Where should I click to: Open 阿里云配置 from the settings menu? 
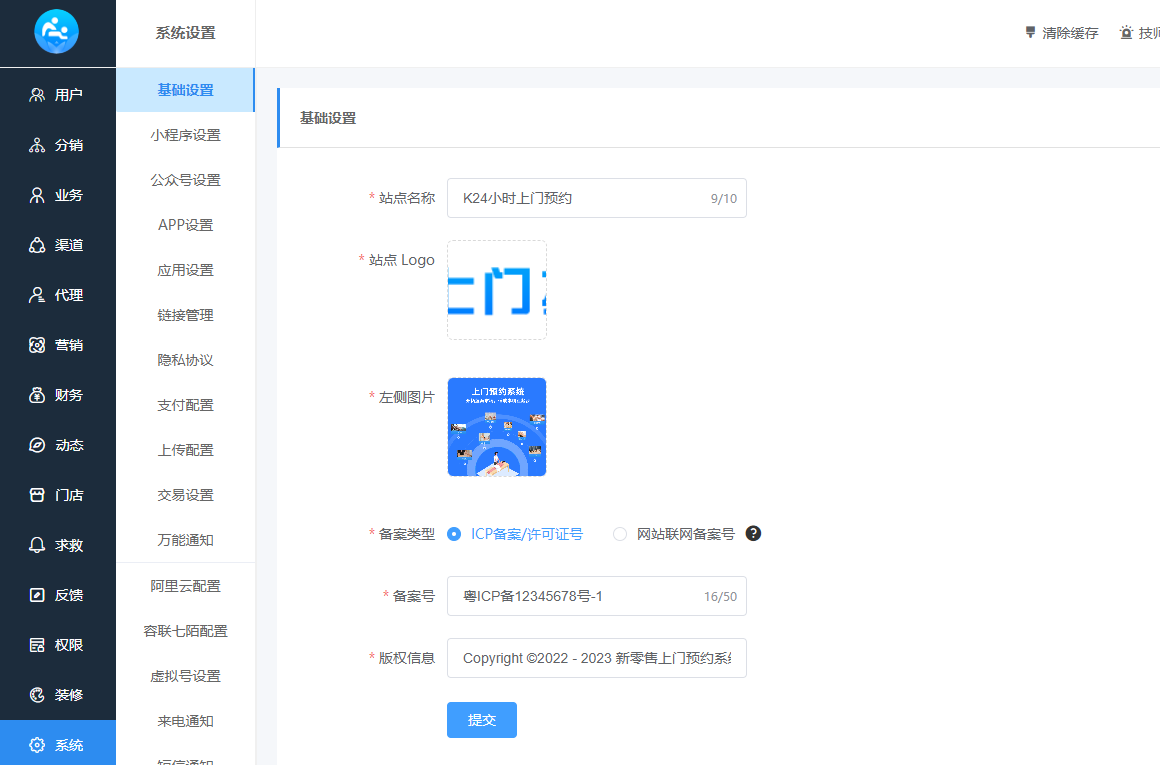pos(185,584)
